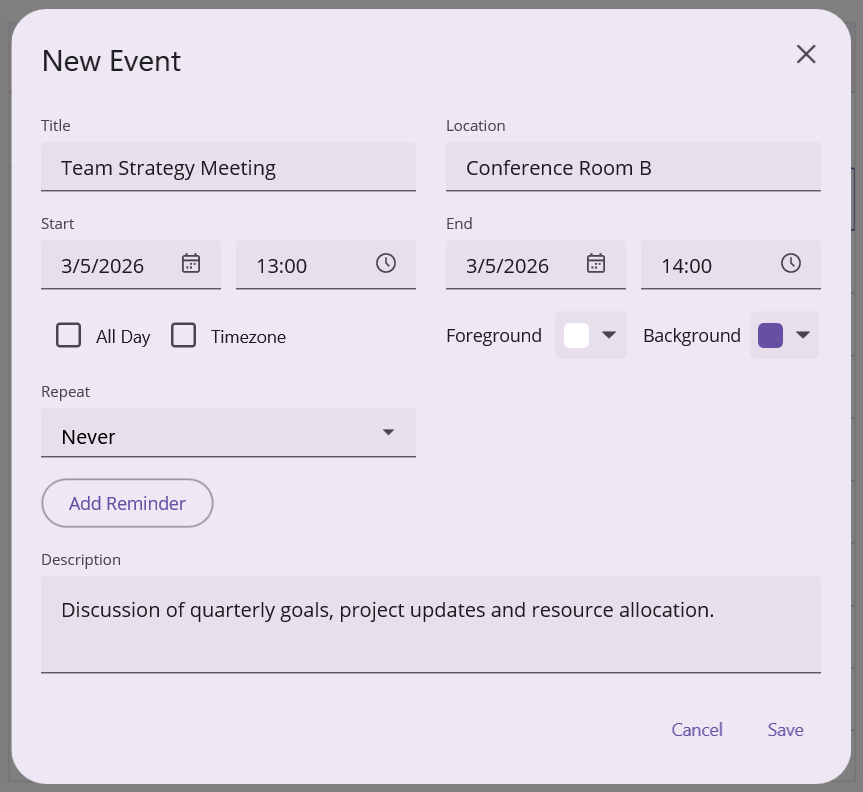Open the Repeat dropdown set to Never
863x792 pixels.
point(228,433)
